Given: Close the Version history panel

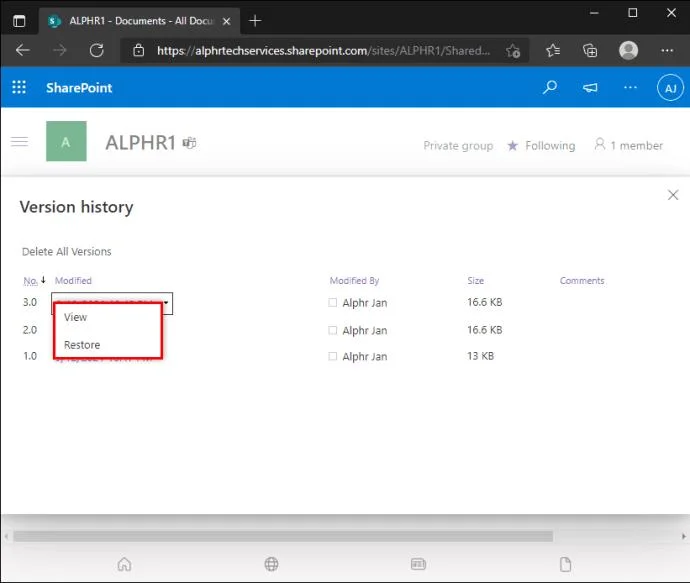Looking at the screenshot, I should 672,195.
